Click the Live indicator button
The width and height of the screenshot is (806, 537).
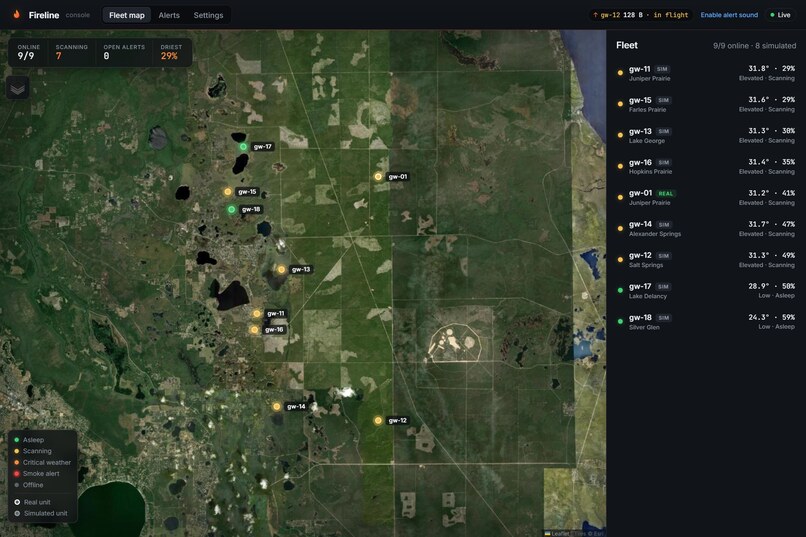click(x=780, y=15)
